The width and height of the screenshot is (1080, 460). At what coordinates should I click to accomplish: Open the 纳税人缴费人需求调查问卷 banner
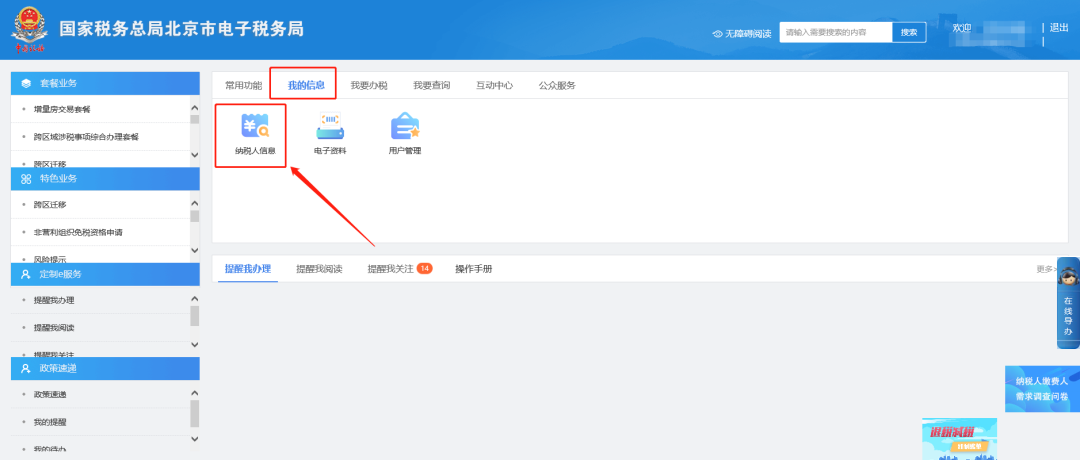[x=1042, y=389]
